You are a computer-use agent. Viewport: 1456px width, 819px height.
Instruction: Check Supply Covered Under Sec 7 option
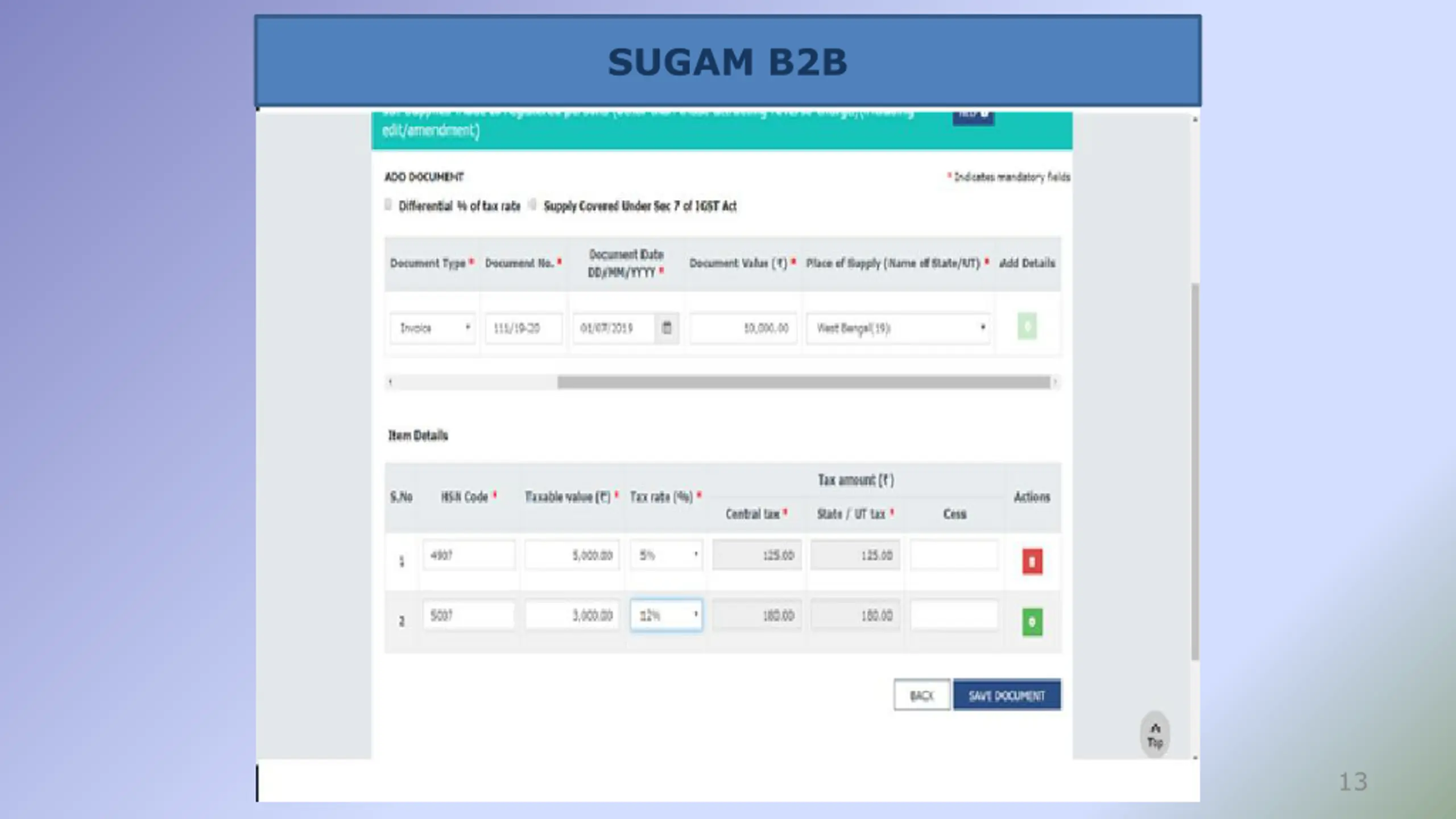[x=532, y=205]
